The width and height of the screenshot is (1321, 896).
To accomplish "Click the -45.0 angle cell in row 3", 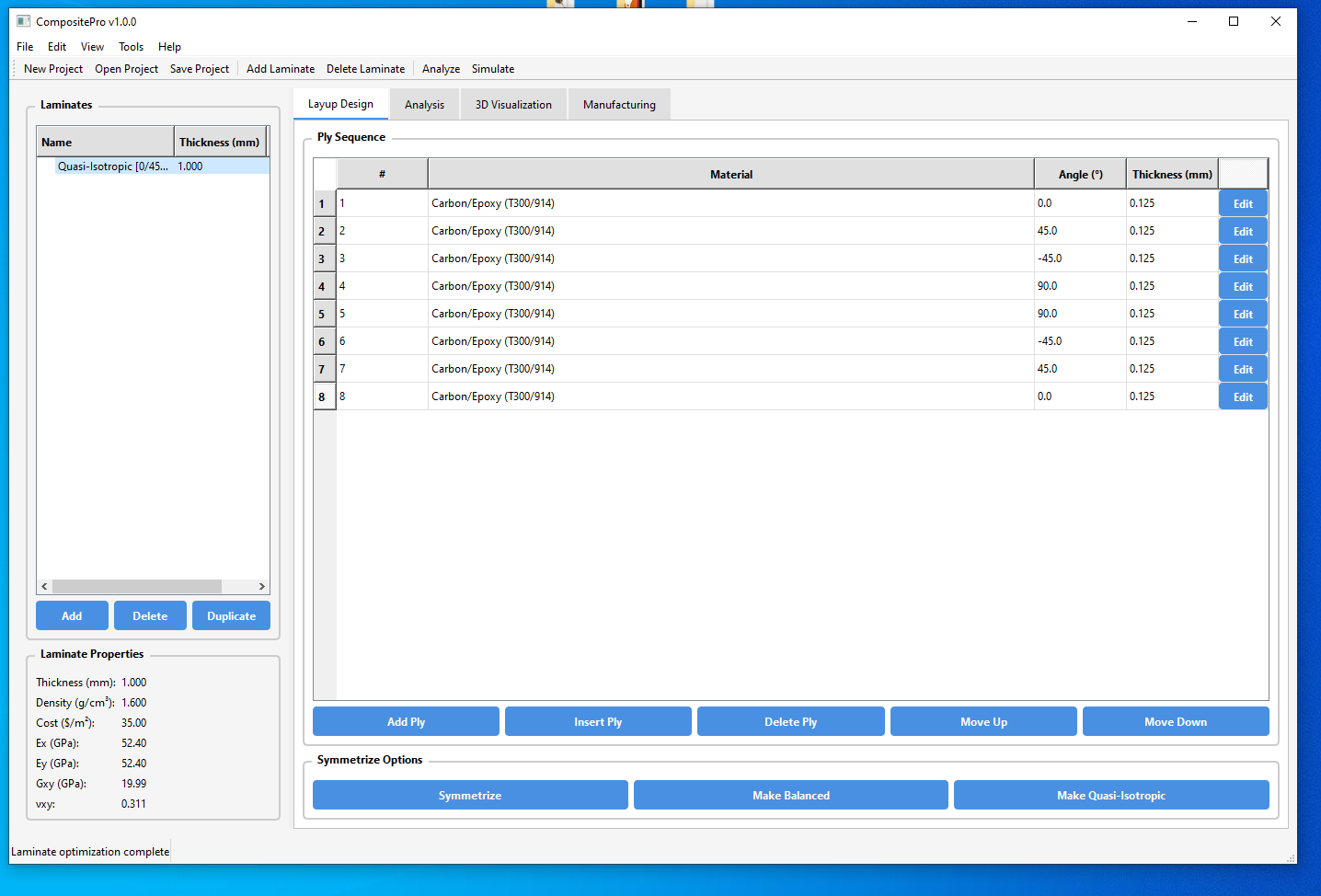I will [x=1080, y=258].
